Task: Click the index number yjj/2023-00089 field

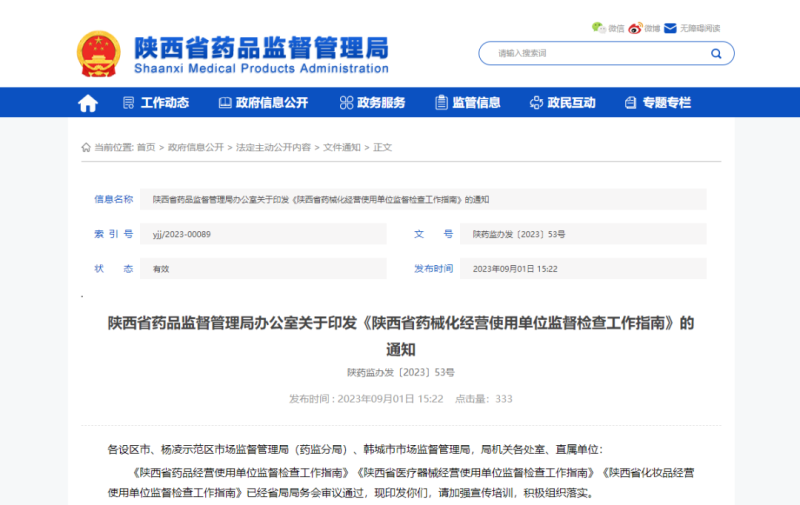Action: click(181, 234)
